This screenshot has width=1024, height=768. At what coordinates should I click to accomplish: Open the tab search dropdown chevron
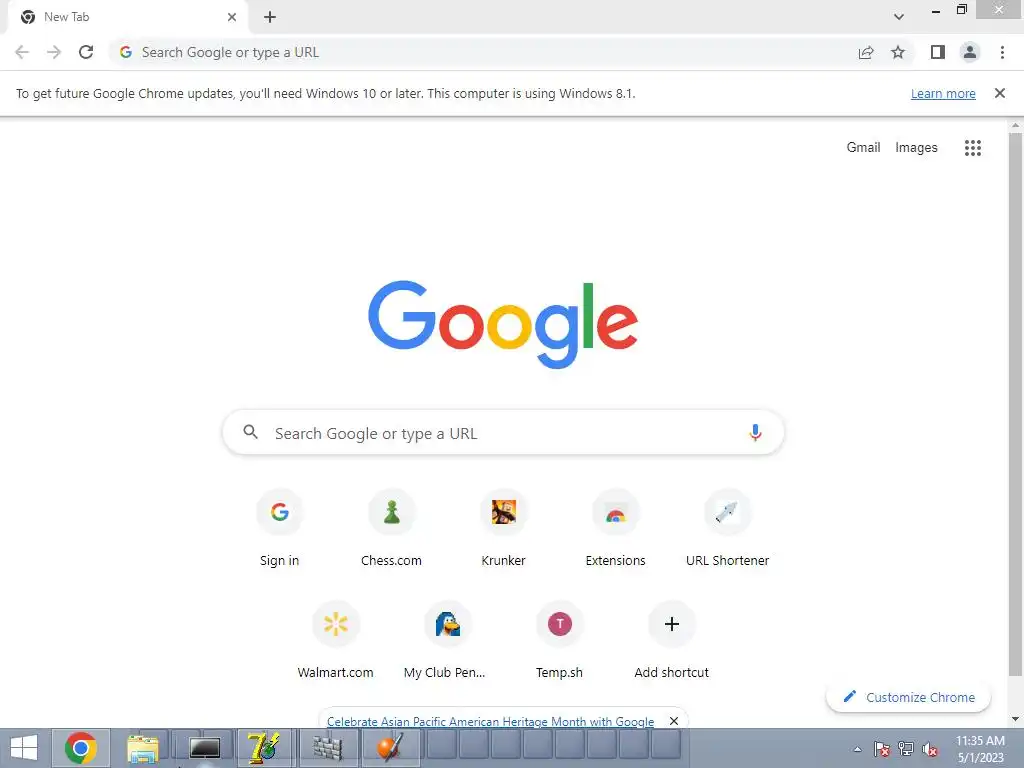[x=899, y=17]
